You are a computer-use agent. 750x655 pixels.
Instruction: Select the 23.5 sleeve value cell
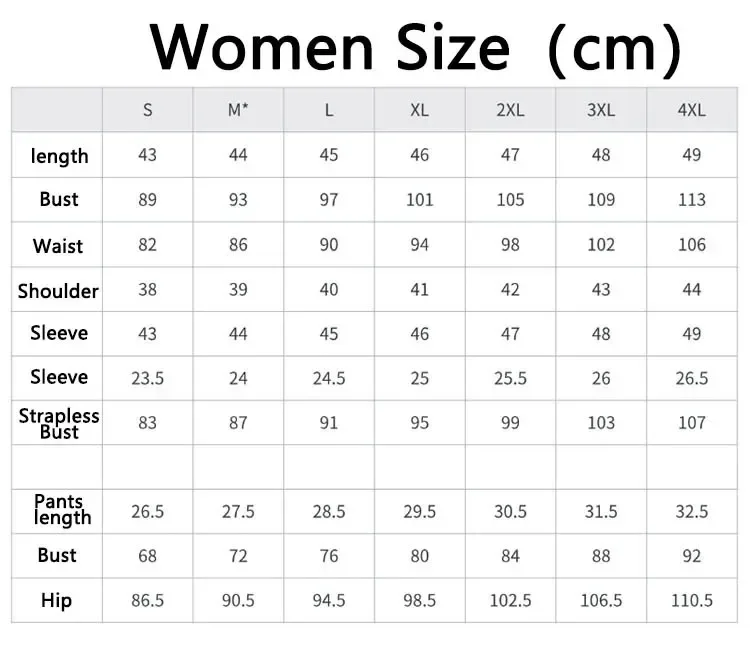[147, 378]
